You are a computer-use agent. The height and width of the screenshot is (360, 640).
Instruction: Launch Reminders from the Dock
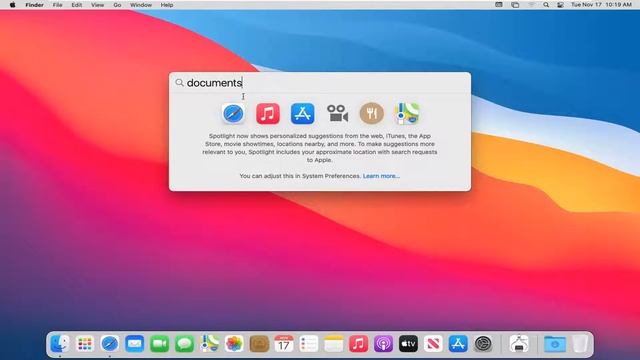click(309, 344)
